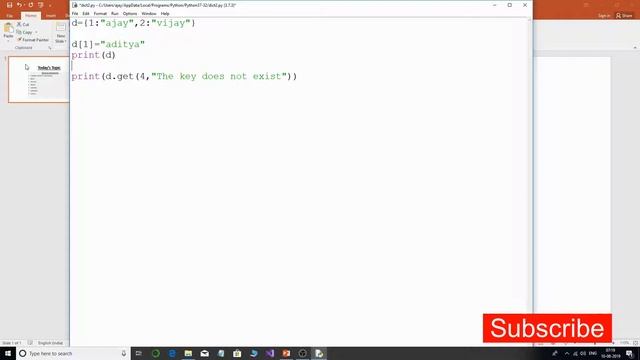Click Format Painter in PowerPoint ribbon

(33, 40)
